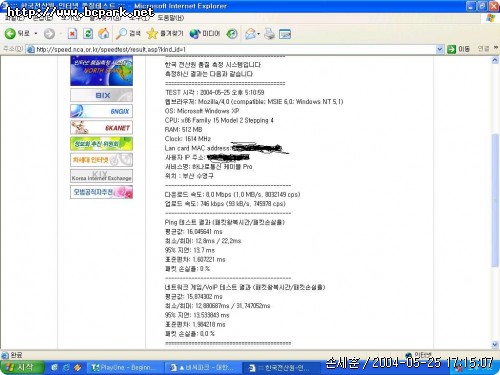The image size is (500, 375).
Task: Go to the Home page icon
Action: click(104, 33)
